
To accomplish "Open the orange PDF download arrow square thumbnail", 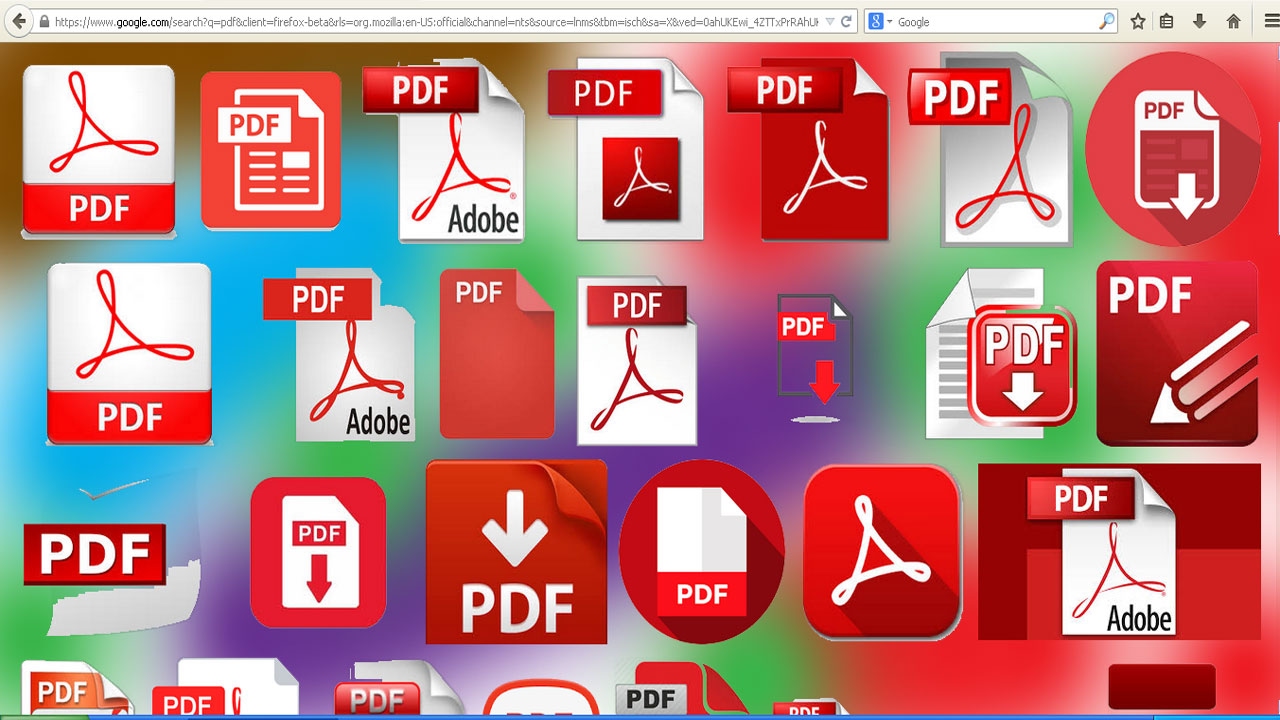I will click(516, 550).
